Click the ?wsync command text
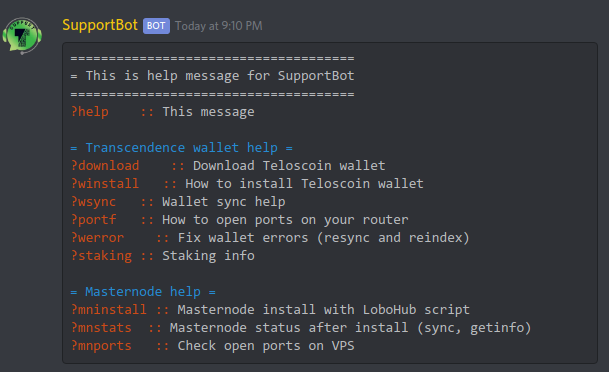The image size is (609, 372). tap(94, 202)
